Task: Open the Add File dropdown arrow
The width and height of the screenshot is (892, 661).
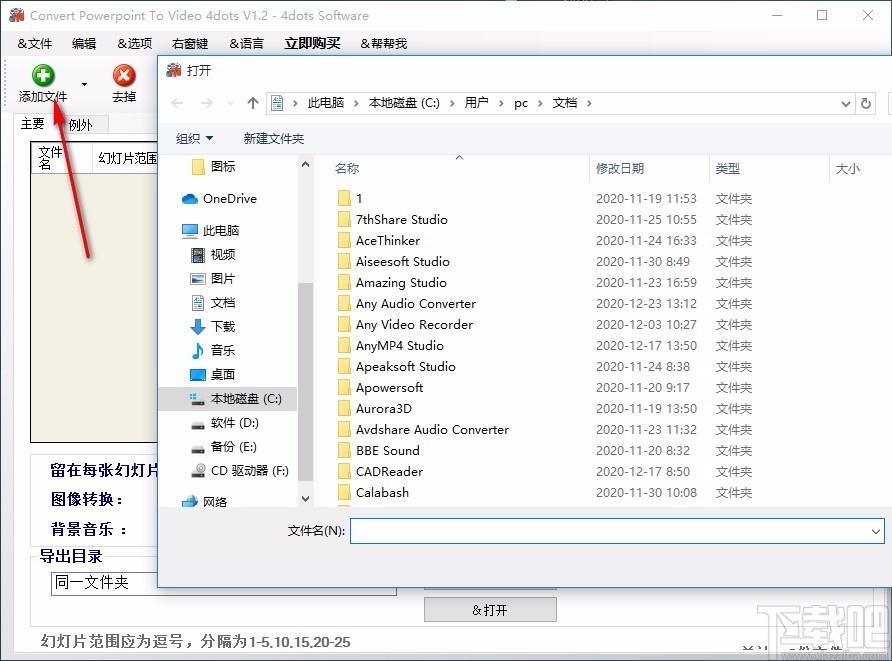Action: point(85,84)
